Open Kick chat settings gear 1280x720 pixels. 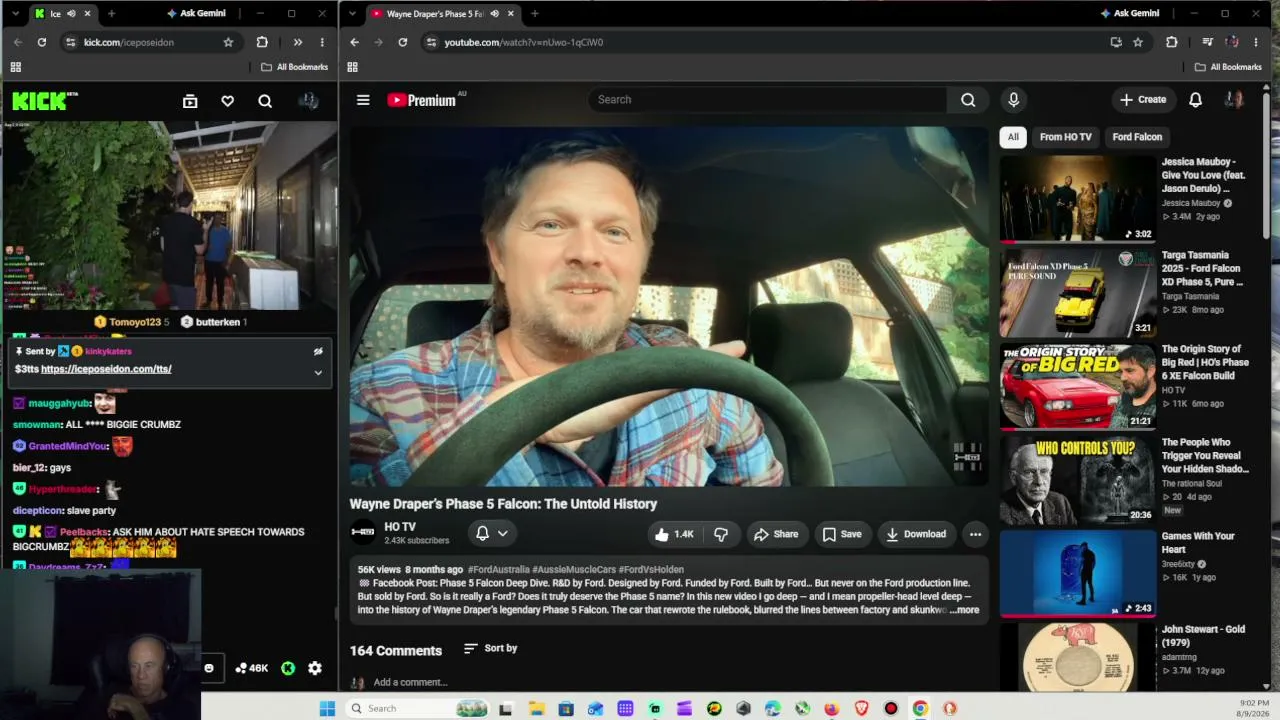315,668
